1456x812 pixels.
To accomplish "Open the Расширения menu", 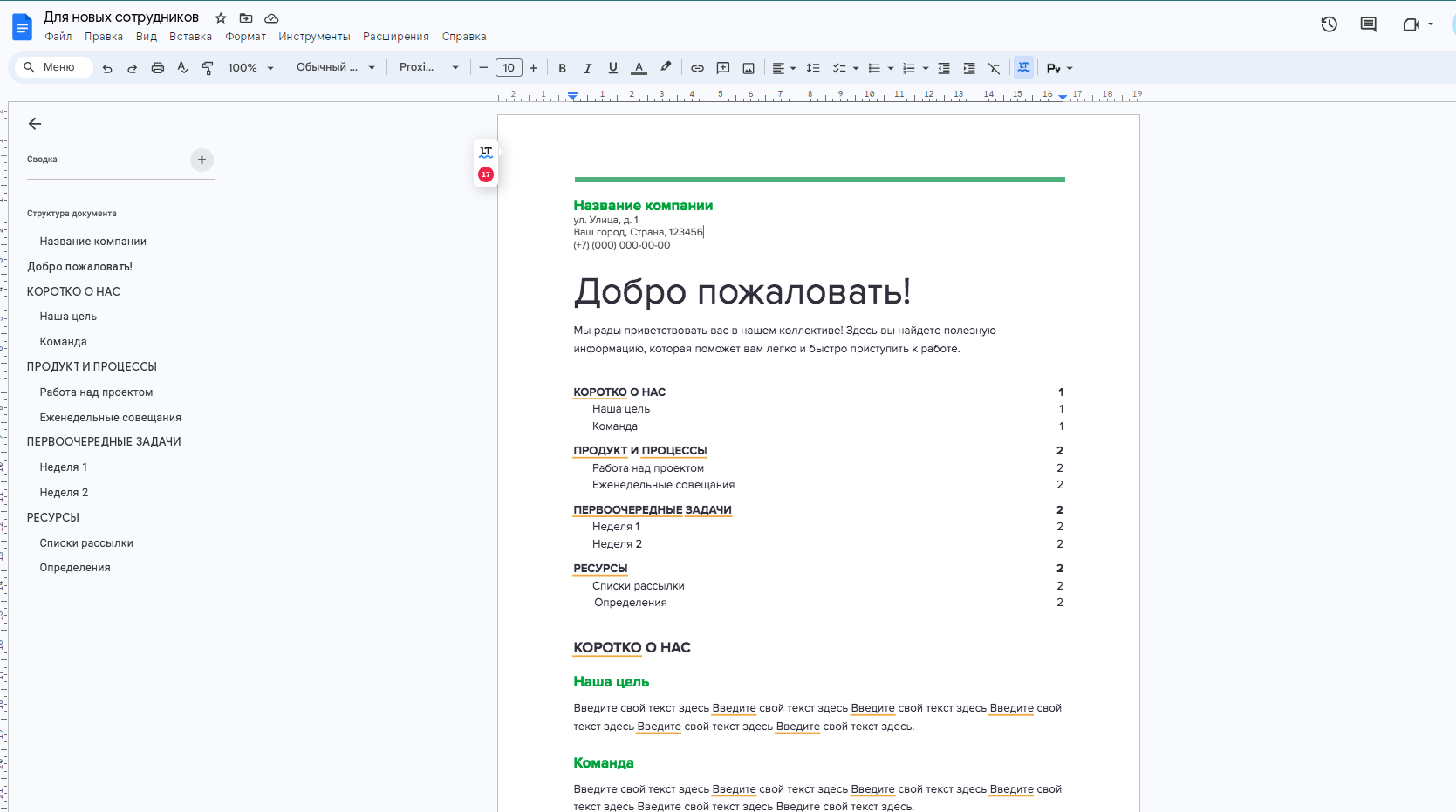I will [396, 37].
